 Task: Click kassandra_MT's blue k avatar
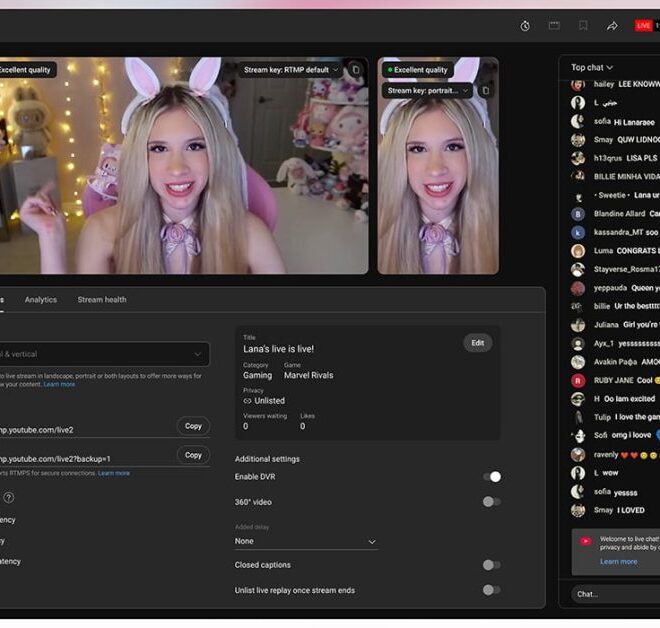[x=578, y=232]
